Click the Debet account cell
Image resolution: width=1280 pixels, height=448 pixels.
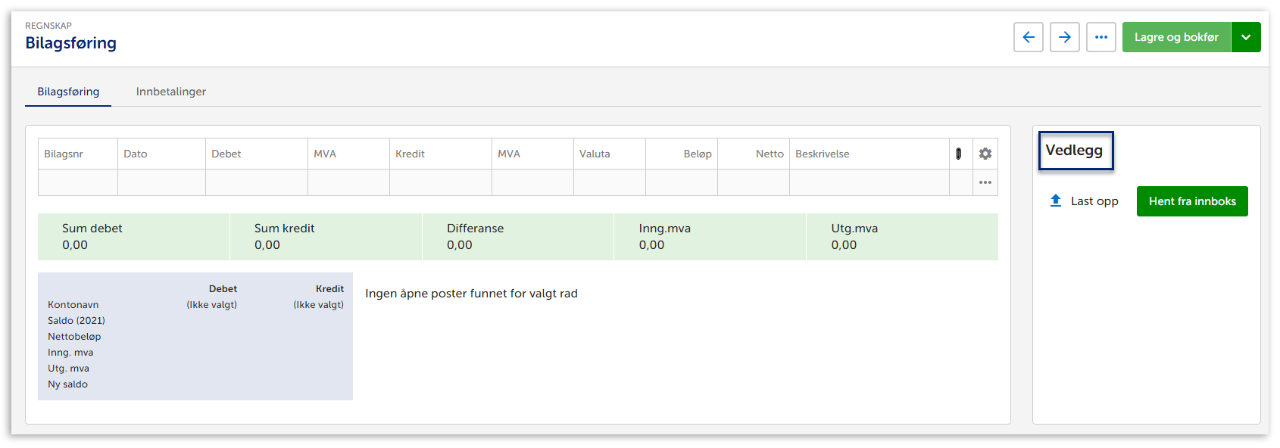click(x=256, y=183)
